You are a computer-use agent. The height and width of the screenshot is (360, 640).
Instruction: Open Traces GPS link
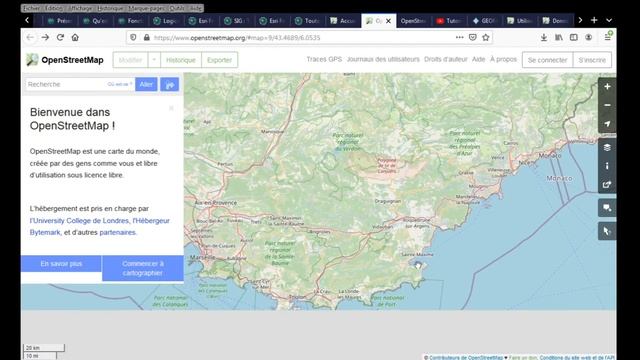click(x=324, y=59)
